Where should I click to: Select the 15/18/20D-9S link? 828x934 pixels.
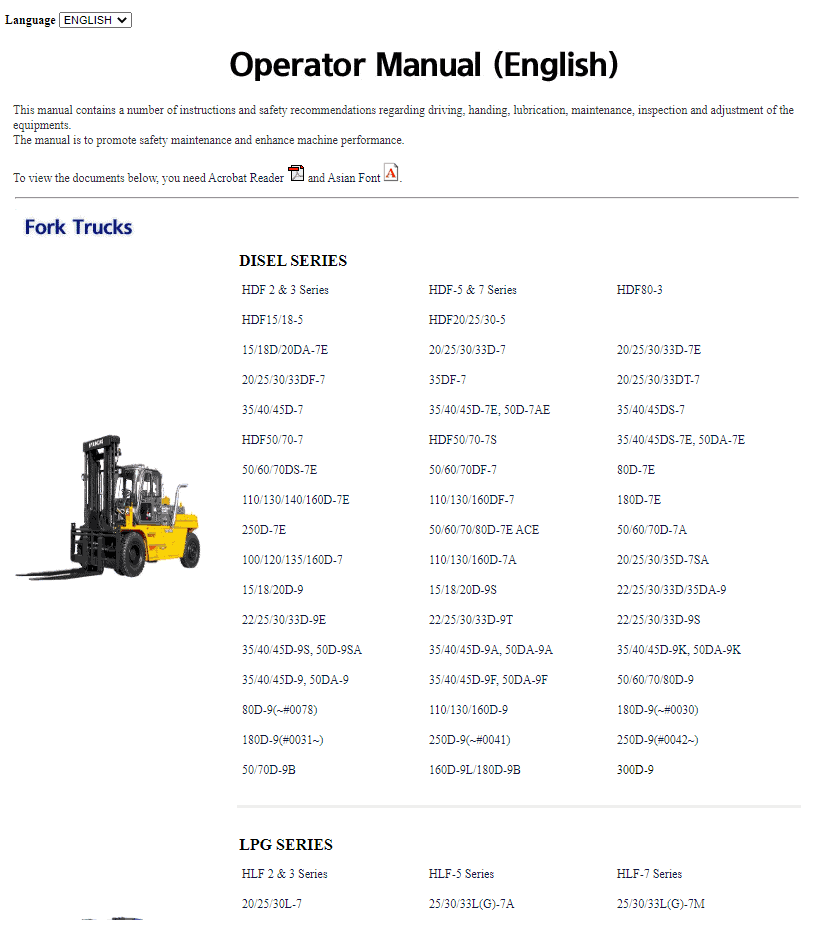pos(462,590)
